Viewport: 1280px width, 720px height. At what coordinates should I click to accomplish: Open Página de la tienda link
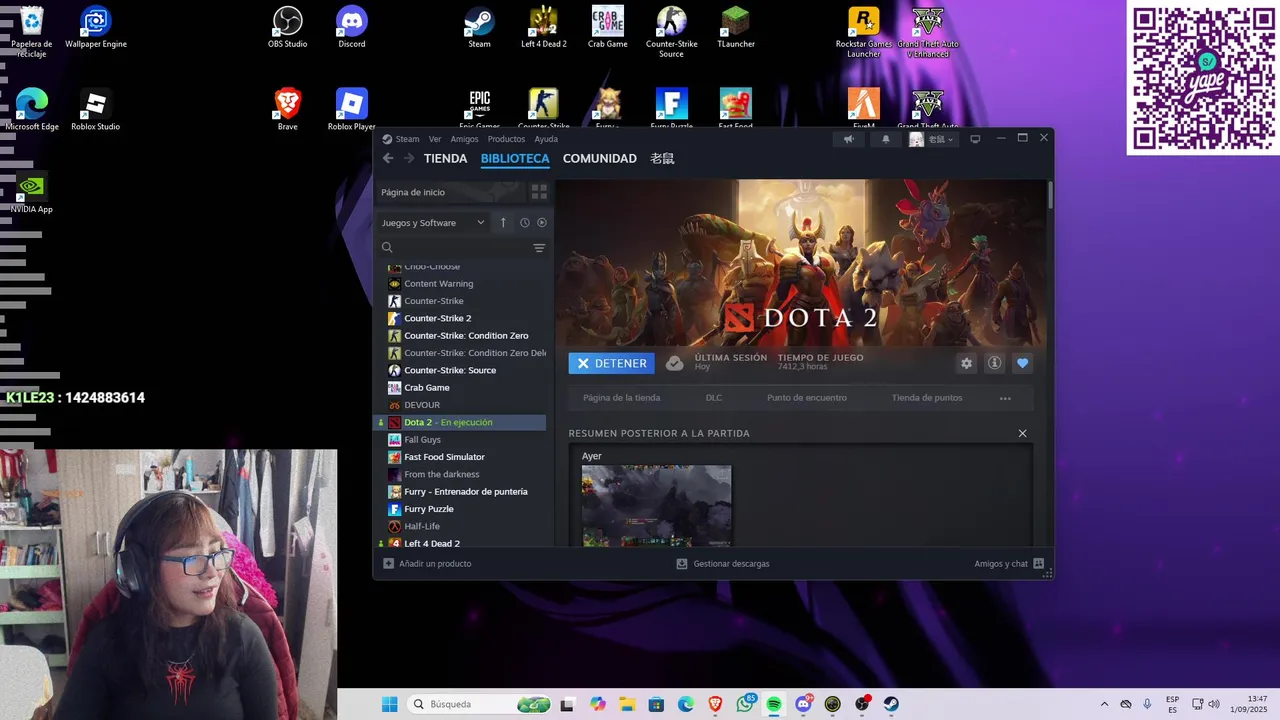coord(622,398)
